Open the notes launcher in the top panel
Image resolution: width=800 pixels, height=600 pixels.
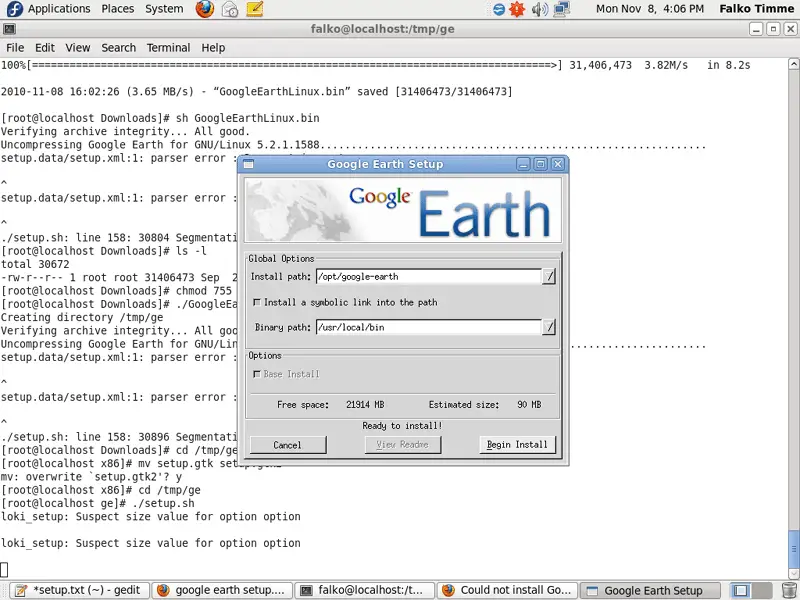(255, 9)
